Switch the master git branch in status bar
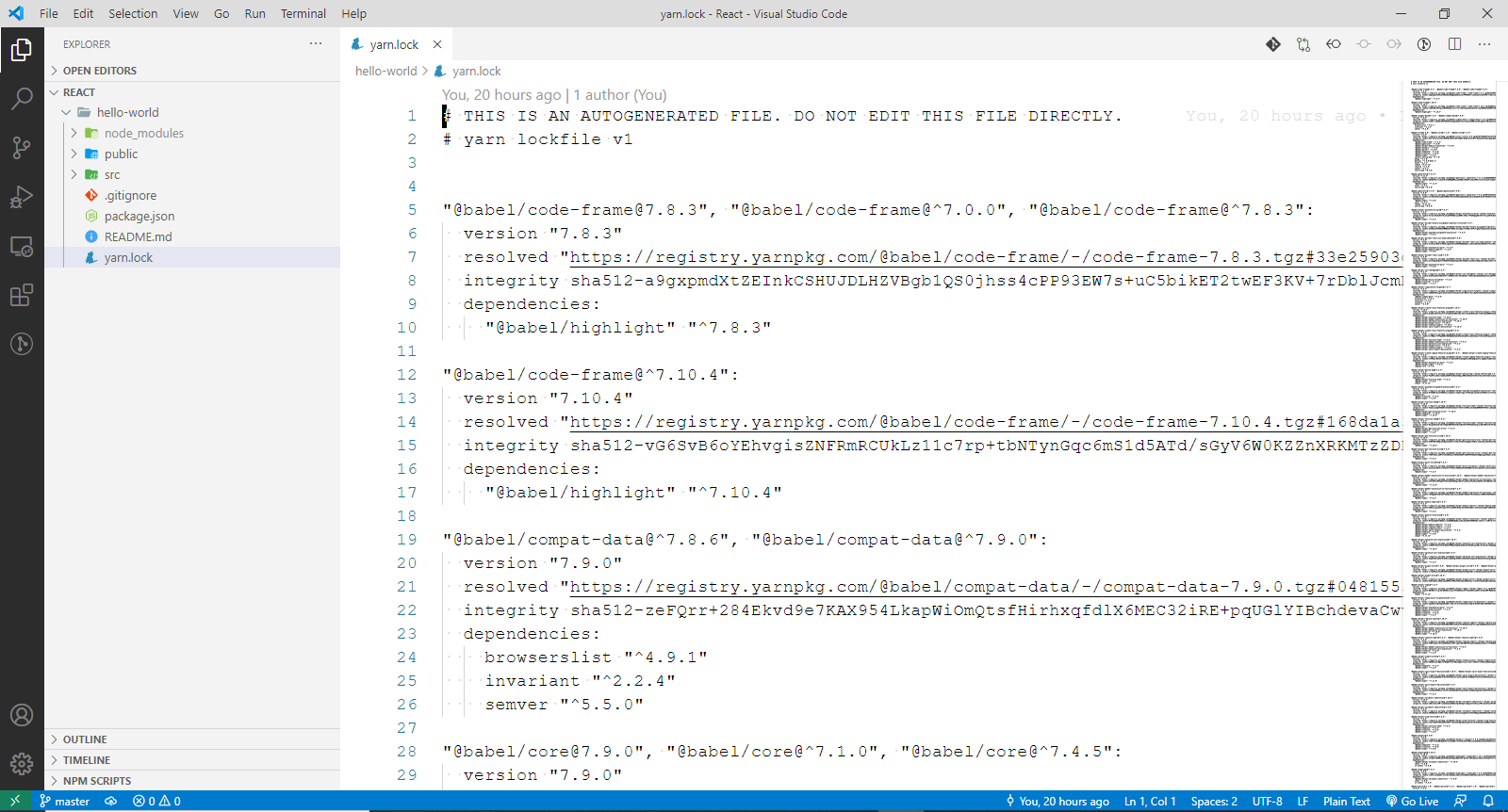1508x812 pixels. pos(65,801)
